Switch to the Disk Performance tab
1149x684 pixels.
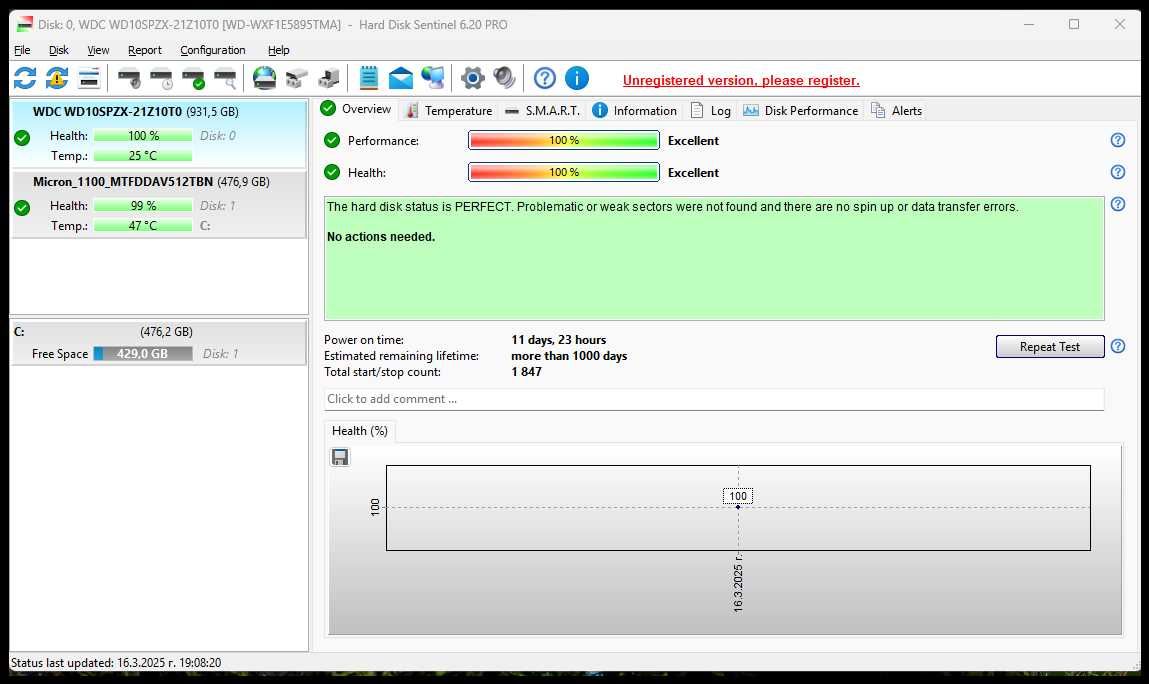[x=800, y=111]
